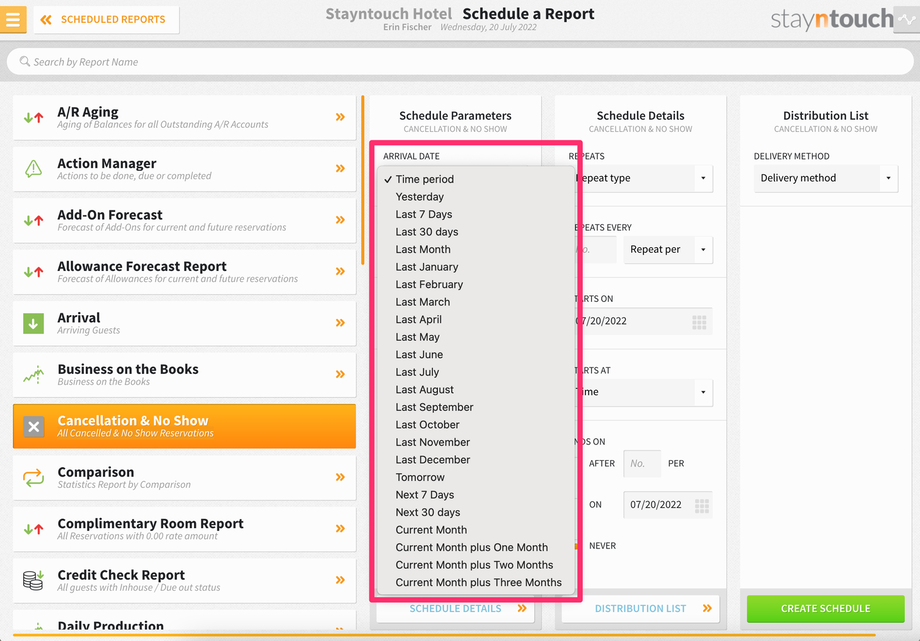Image resolution: width=920 pixels, height=641 pixels.
Task: Select Last Month option
Action: pyautogui.click(x=475, y=249)
